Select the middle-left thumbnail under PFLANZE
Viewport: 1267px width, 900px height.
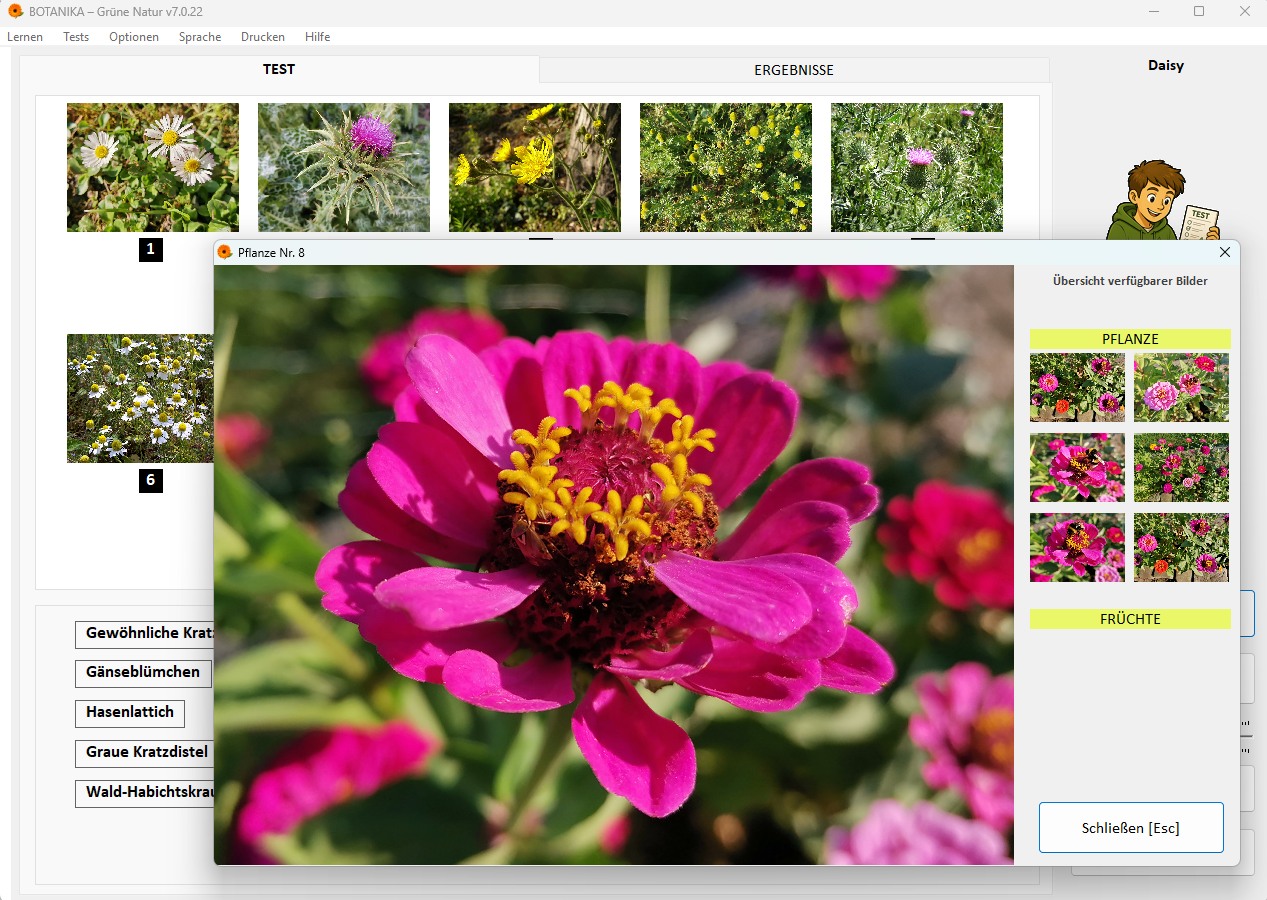point(1077,467)
